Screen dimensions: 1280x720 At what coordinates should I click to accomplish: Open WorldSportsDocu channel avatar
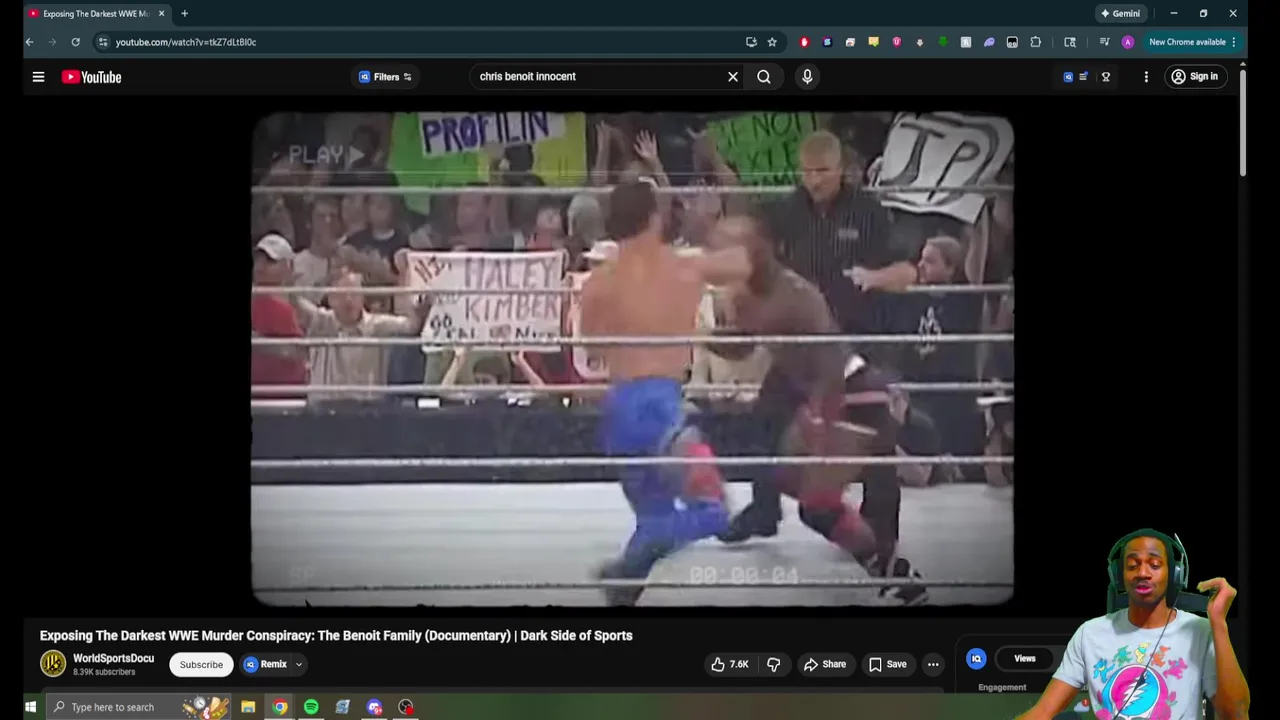(53, 664)
